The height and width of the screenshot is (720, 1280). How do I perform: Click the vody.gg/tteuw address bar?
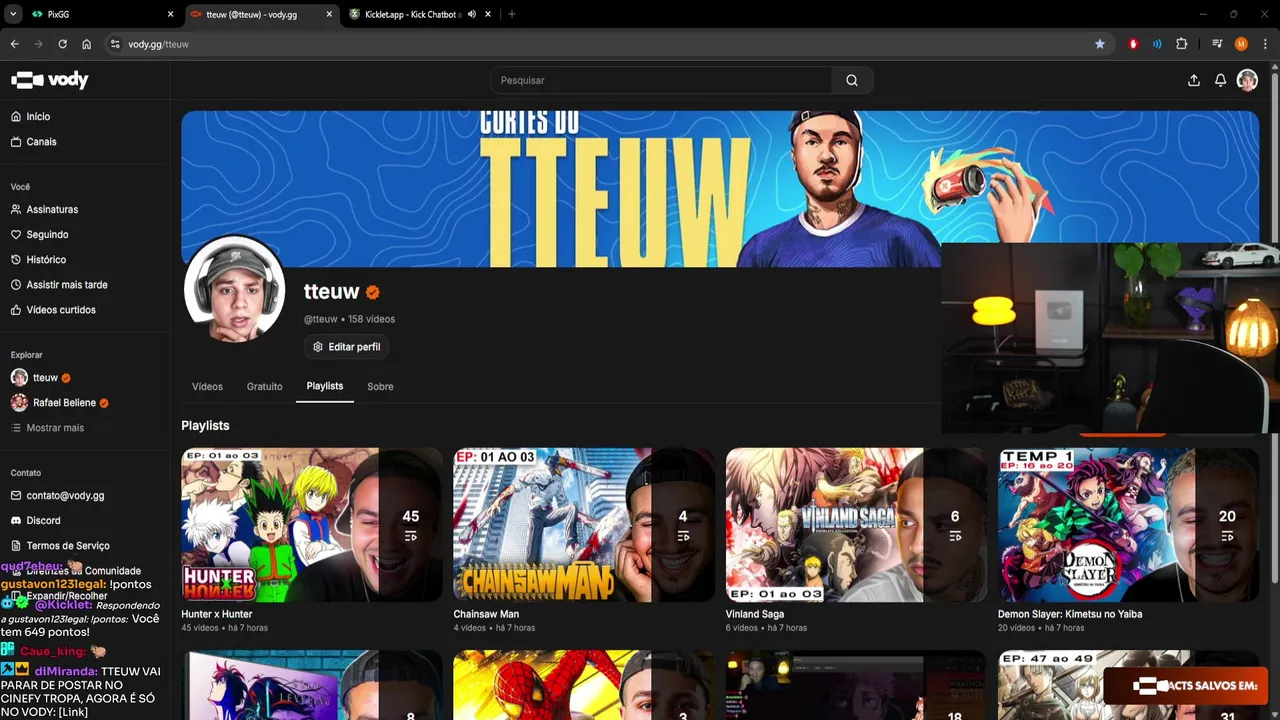click(x=600, y=44)
